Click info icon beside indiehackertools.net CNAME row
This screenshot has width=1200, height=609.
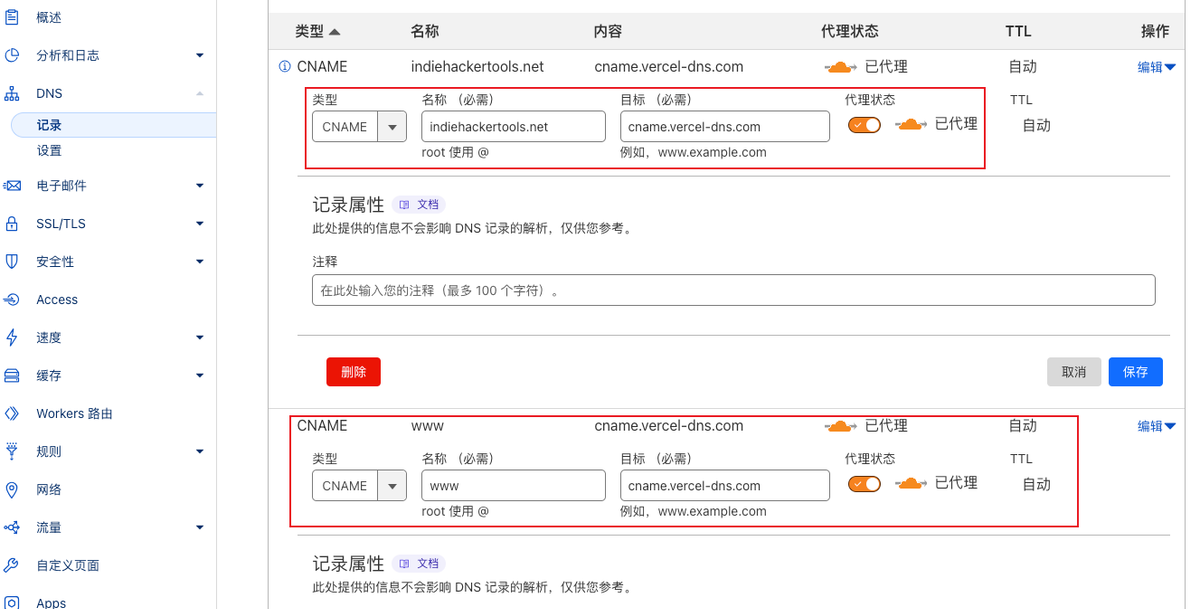(284, 67)
